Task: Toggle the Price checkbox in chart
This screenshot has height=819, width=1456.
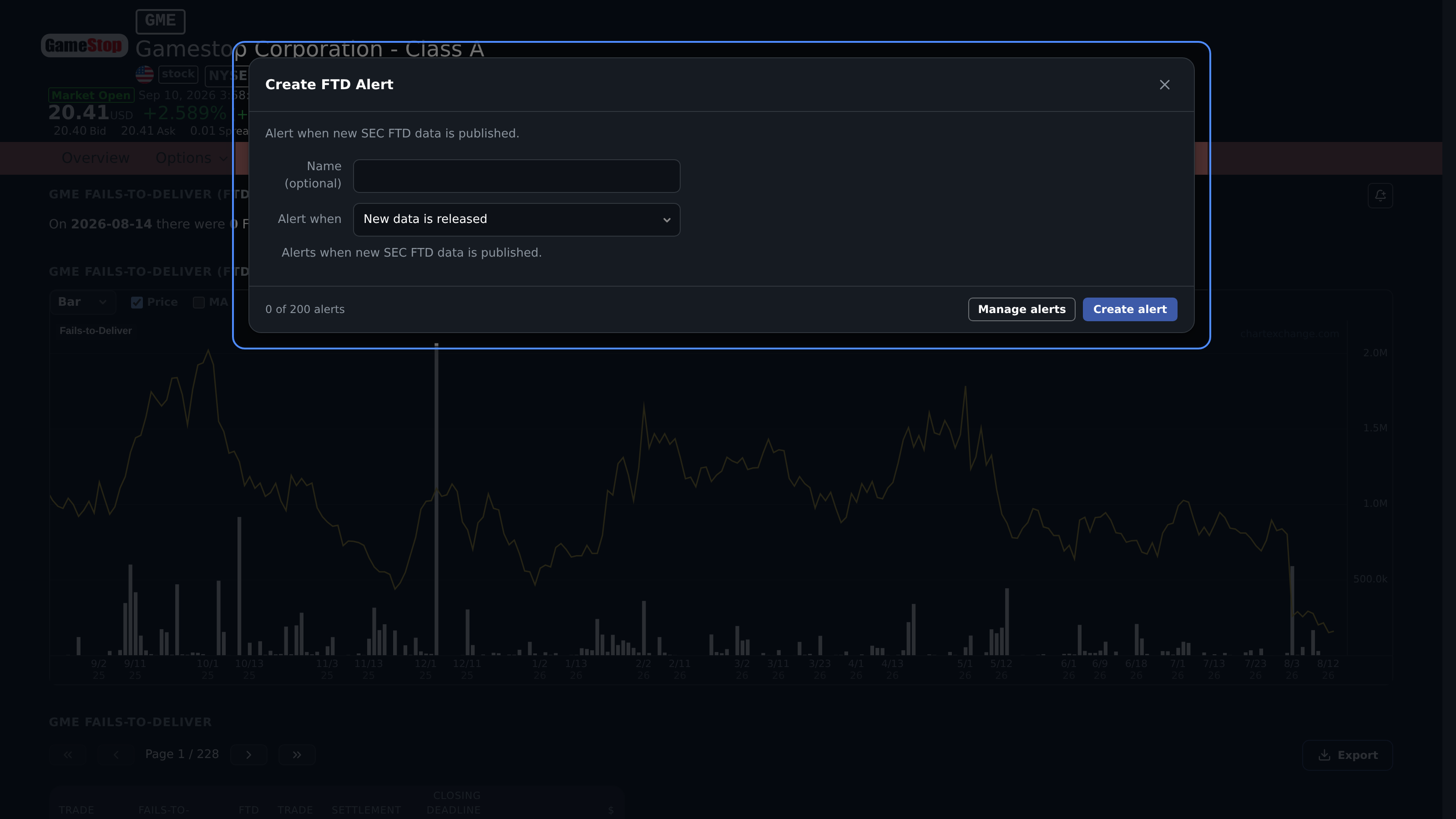Action: pos(137,303)
